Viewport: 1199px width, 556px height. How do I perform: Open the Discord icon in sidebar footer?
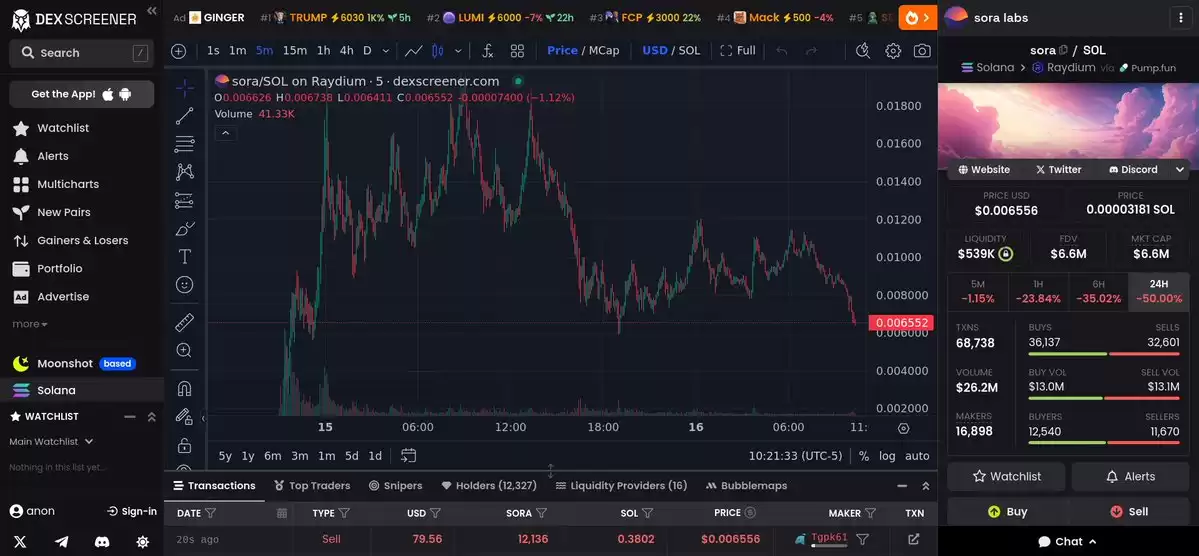point(102,541)
